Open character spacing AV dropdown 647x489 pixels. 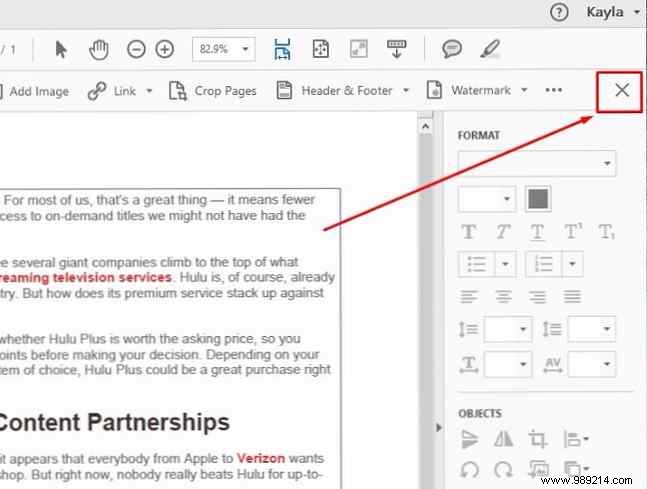point(592,364)
